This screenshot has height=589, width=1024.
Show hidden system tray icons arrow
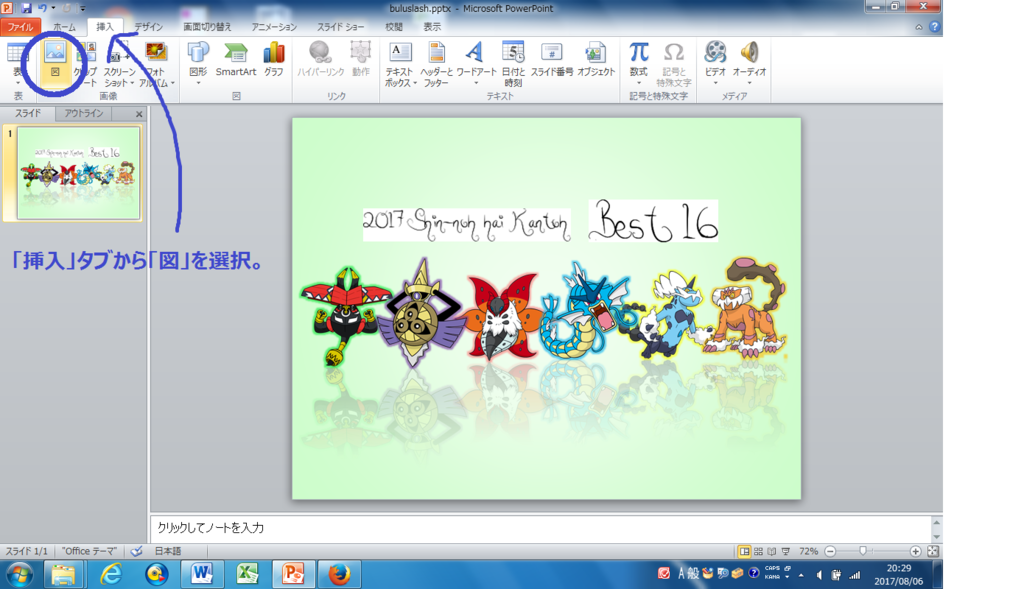point(801,575)
